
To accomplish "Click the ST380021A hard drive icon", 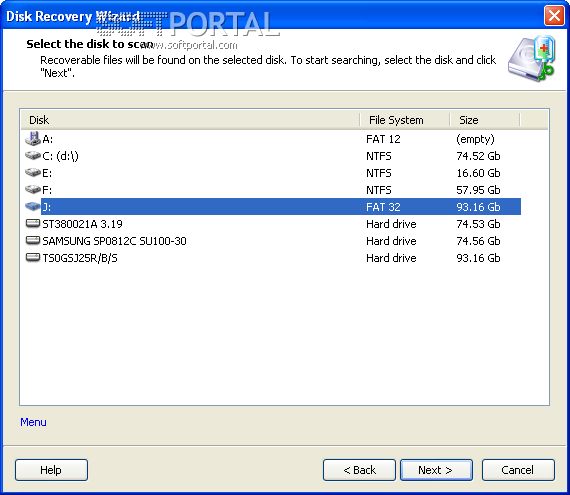I will click(x=33, y=223).
